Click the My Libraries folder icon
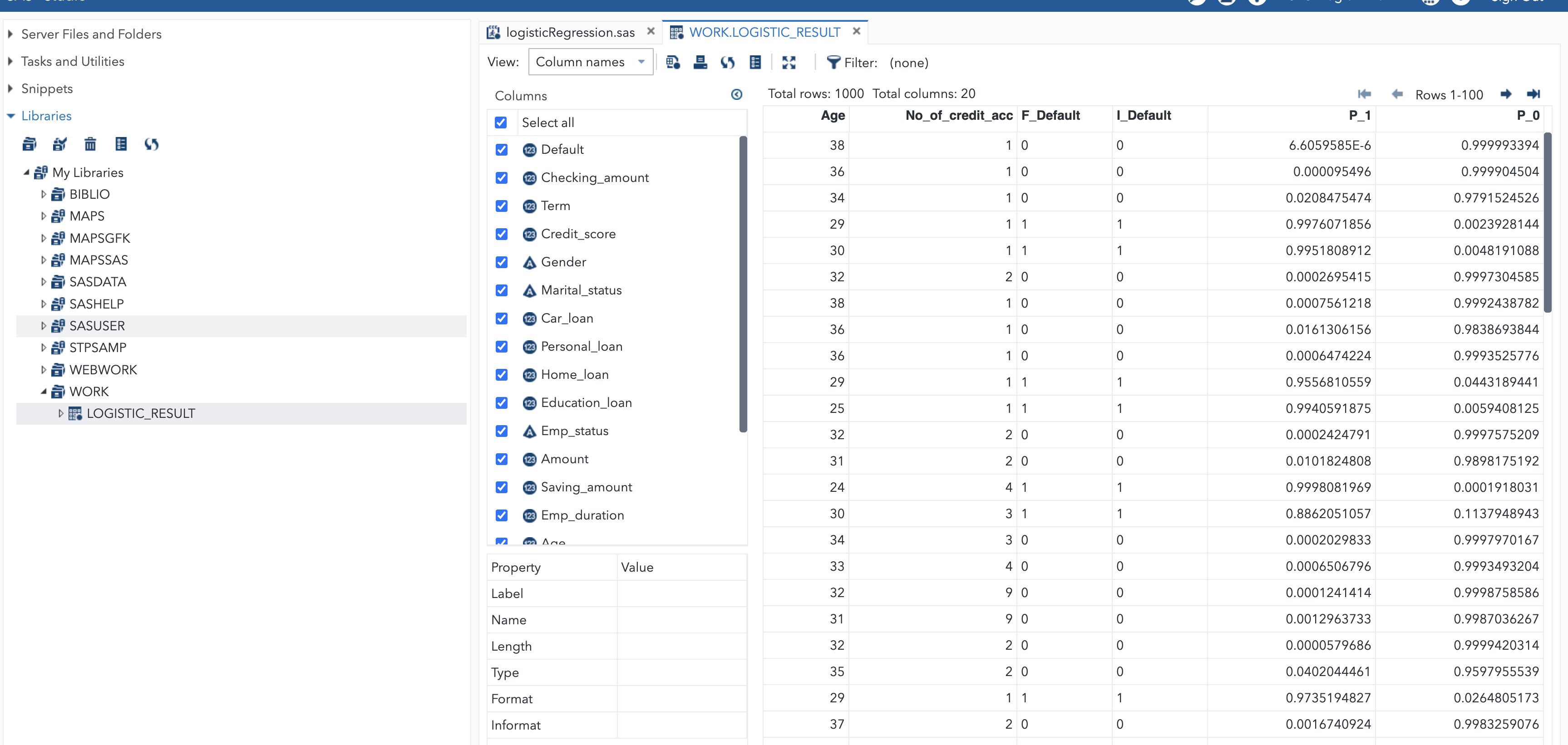Image resolution: width=1568 pixels, height=745 pixels. click(41, 173)
